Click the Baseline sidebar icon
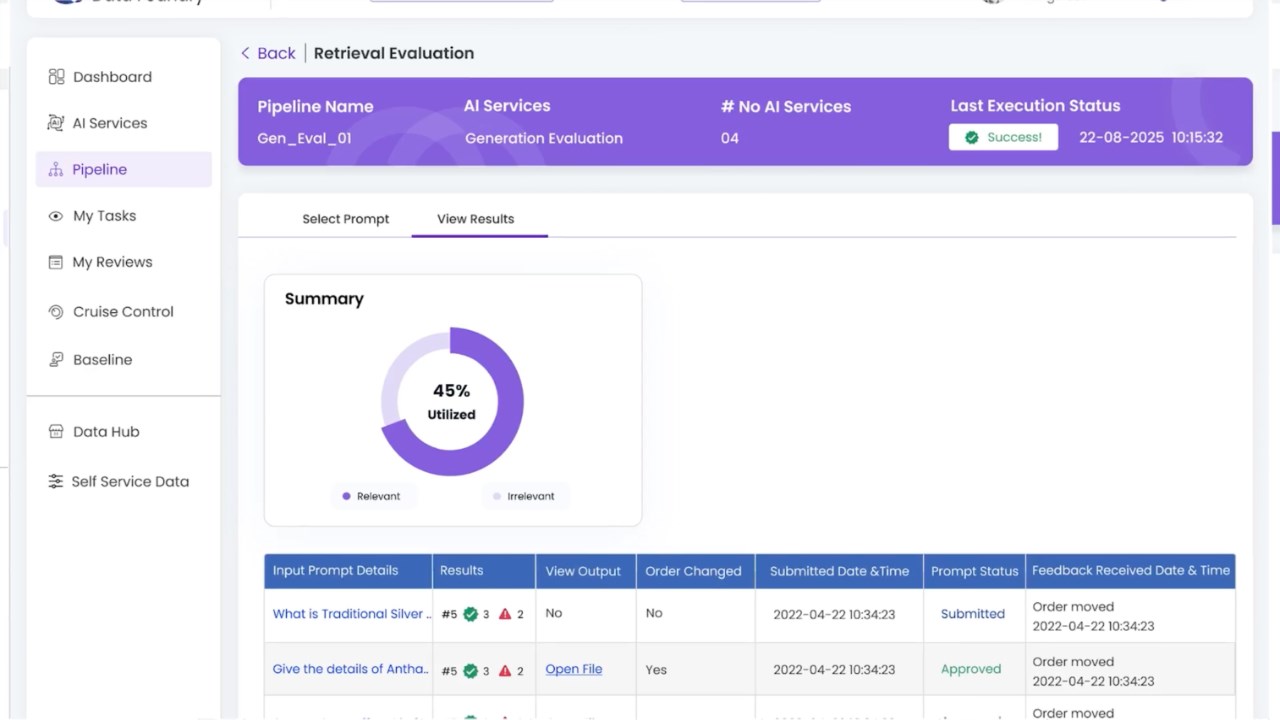The image size is (1280, 720). coord(56,360)
